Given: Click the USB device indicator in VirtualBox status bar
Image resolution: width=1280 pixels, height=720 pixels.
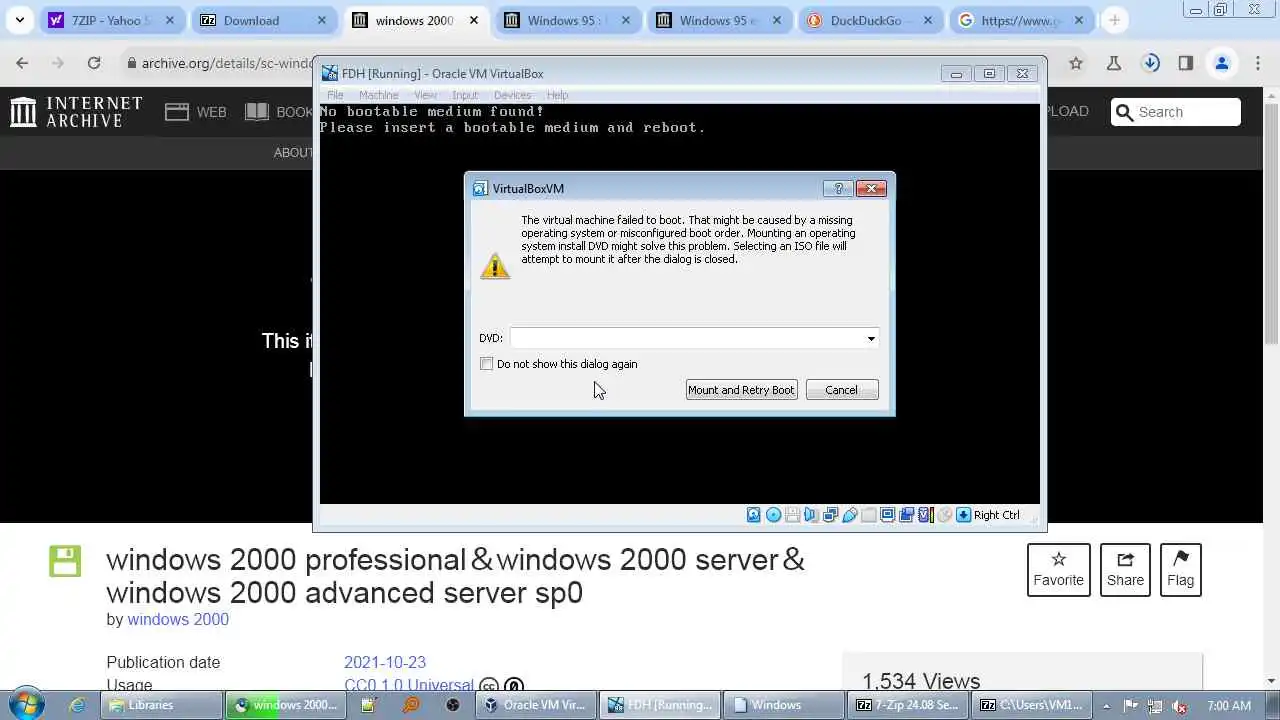Looking at the screenshot, I should pos(849,515).
